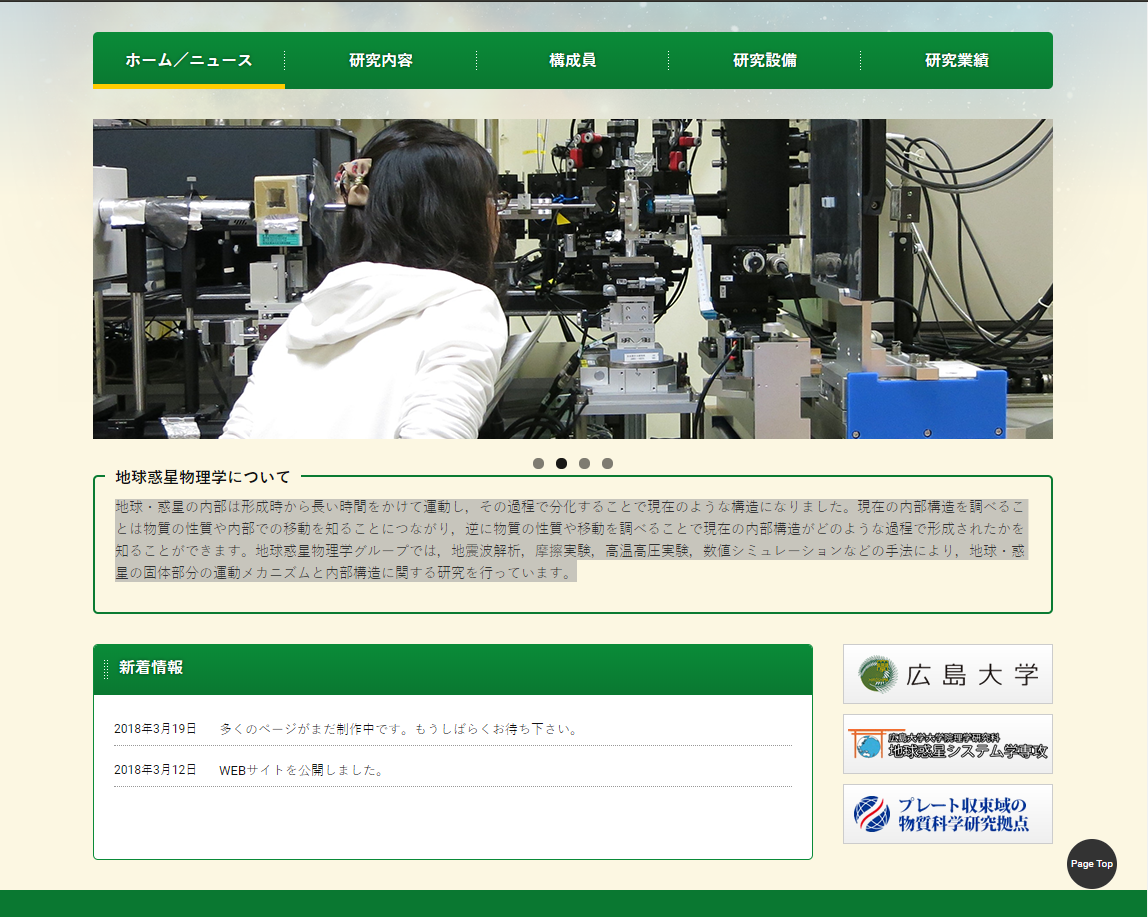Select the 2018年3月12日 news date
The image size is (1148, 917).
[155, 770]
